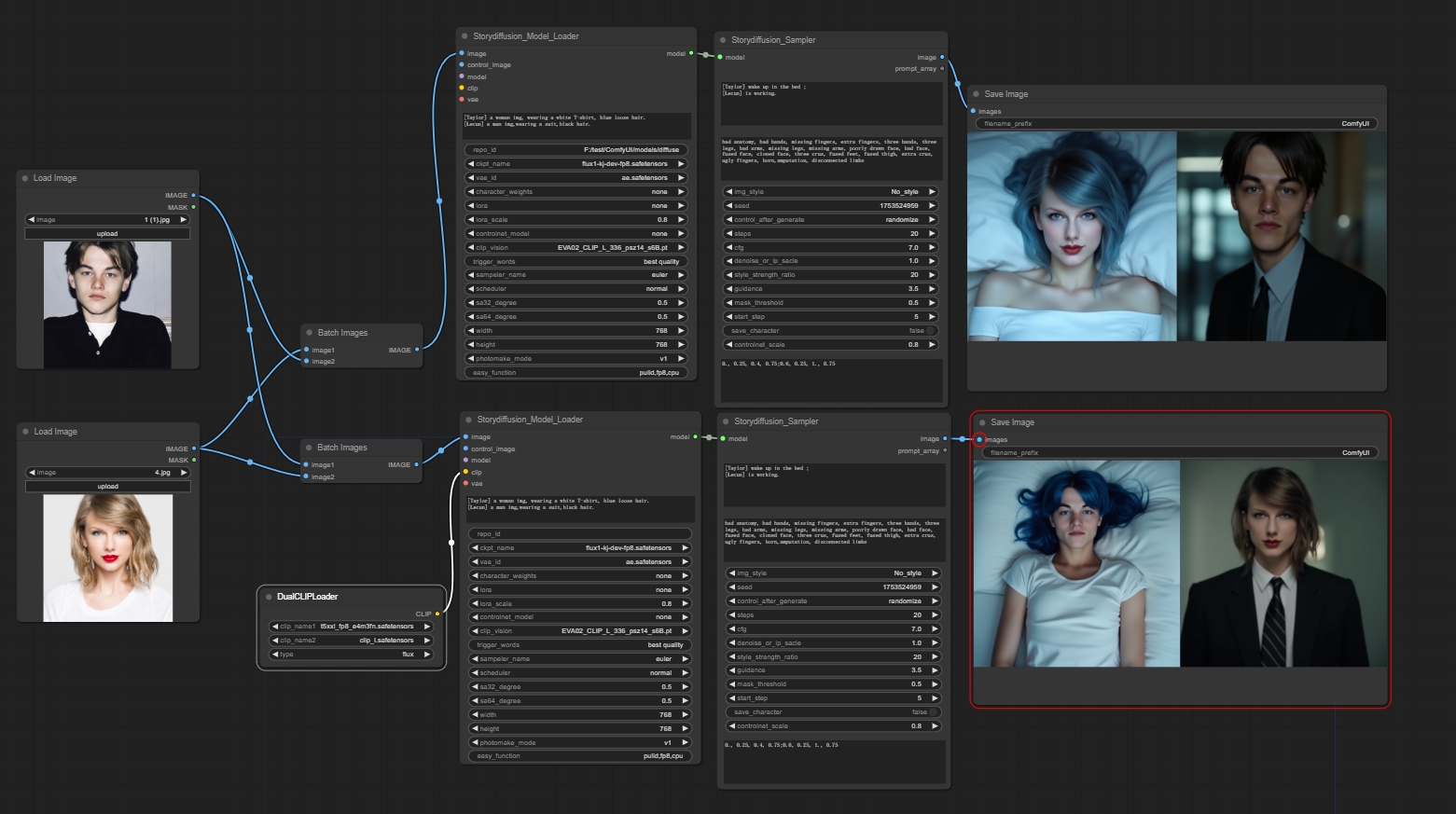Click easy_function field in lower Model Loader

pyautogui.click(x=580, y=755)
